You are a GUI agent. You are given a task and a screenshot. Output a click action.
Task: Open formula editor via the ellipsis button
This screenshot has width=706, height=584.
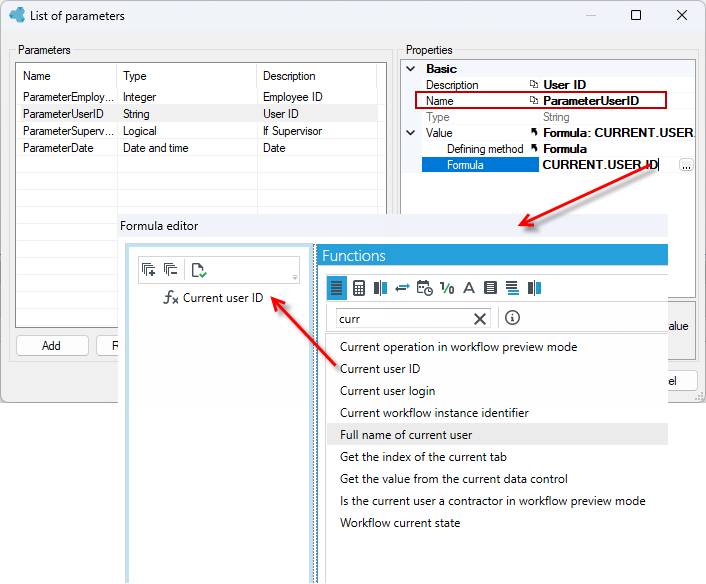686,165
